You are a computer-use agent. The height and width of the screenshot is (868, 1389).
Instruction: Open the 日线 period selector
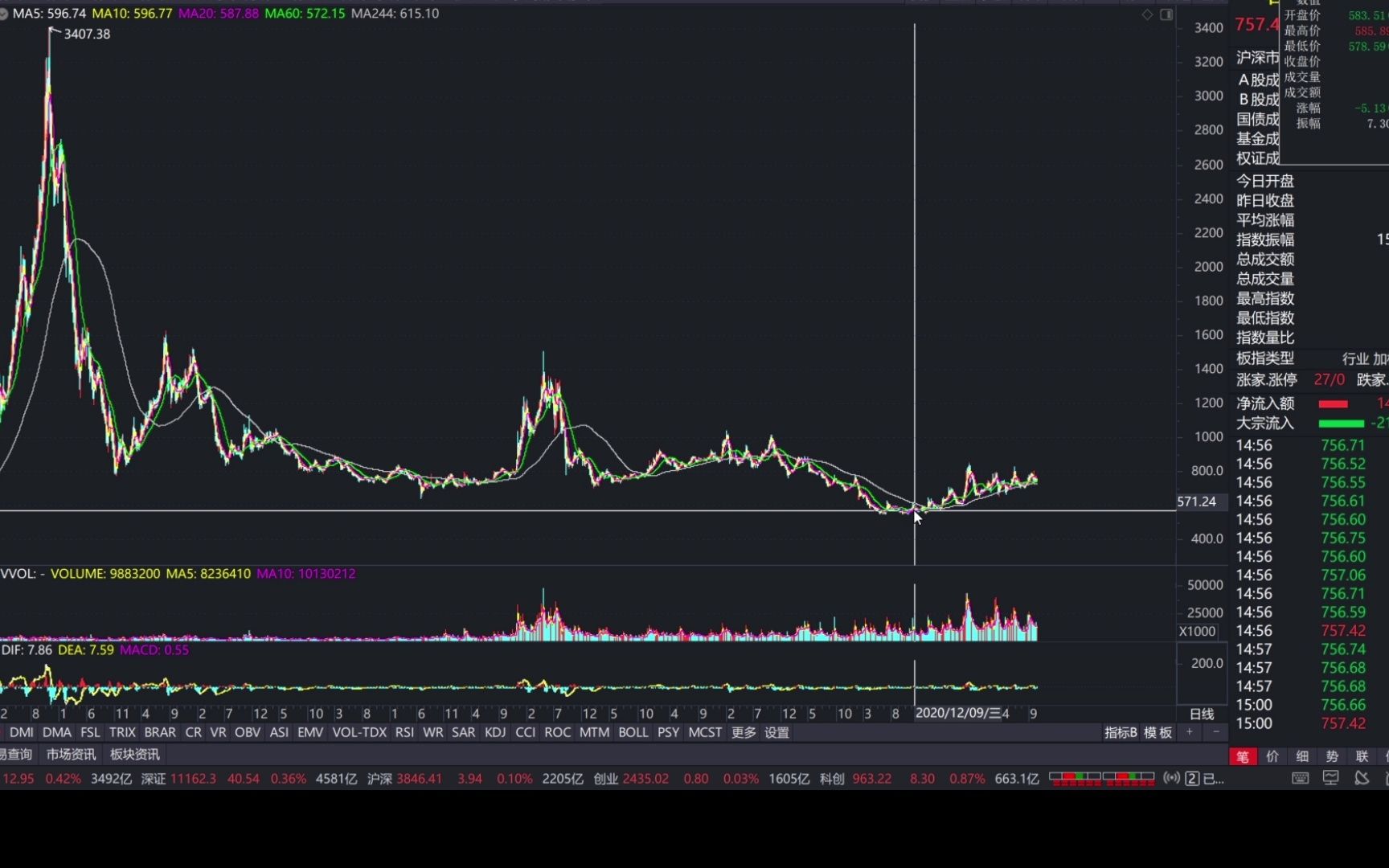tap(1202, 714)
